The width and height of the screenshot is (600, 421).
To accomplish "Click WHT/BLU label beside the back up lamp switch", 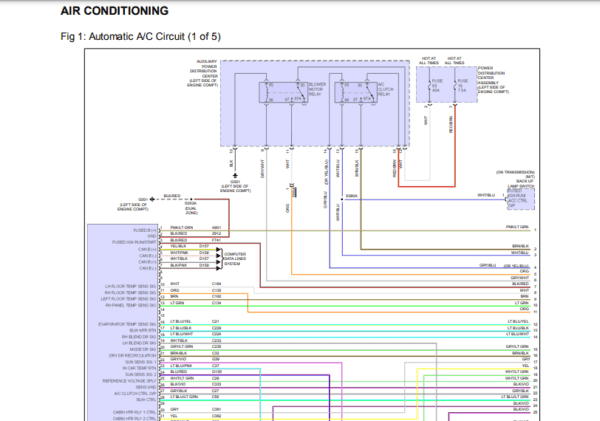I will pyautogui.click(x=486, y=195).
